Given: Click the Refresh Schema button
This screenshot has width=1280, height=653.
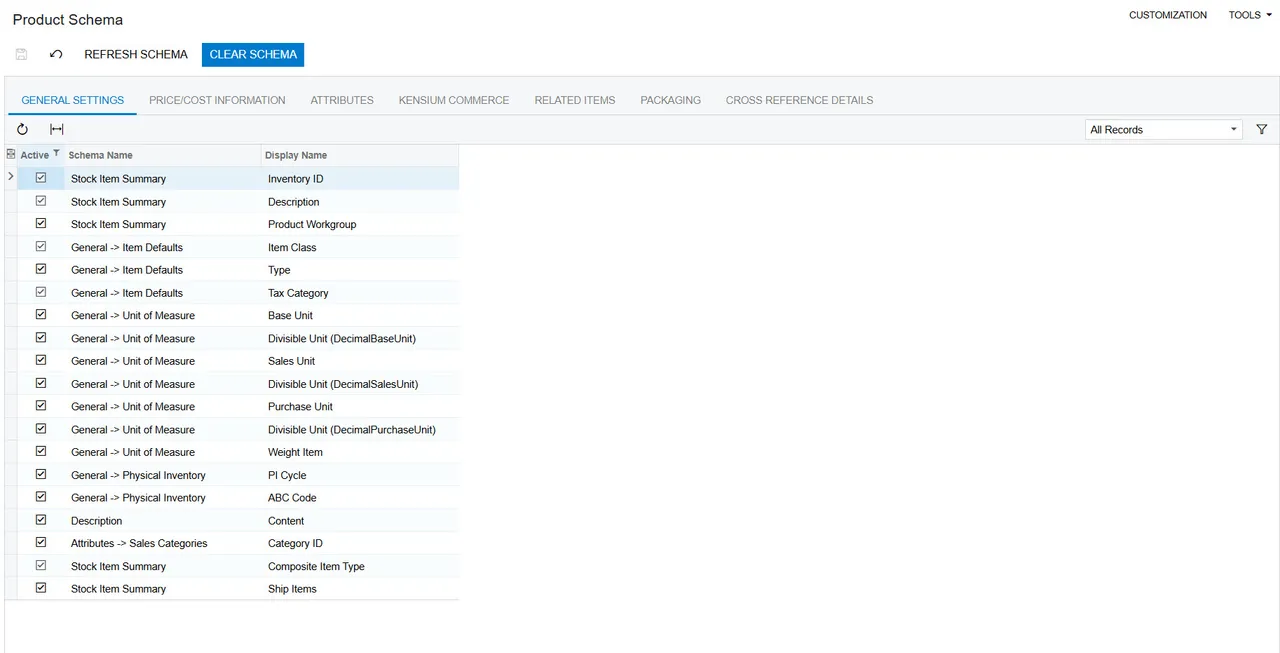Looking at the screenshot, I should pos(136,54).
